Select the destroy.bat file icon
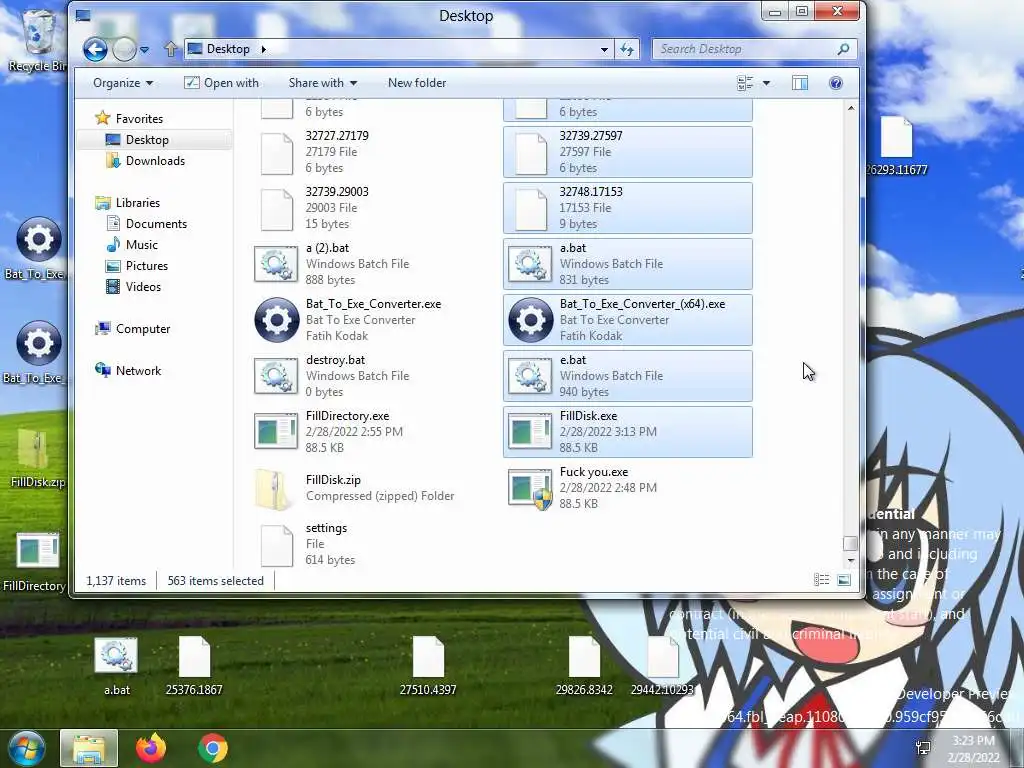Screen dimensions: 1024x768 (x=276, y=376)
